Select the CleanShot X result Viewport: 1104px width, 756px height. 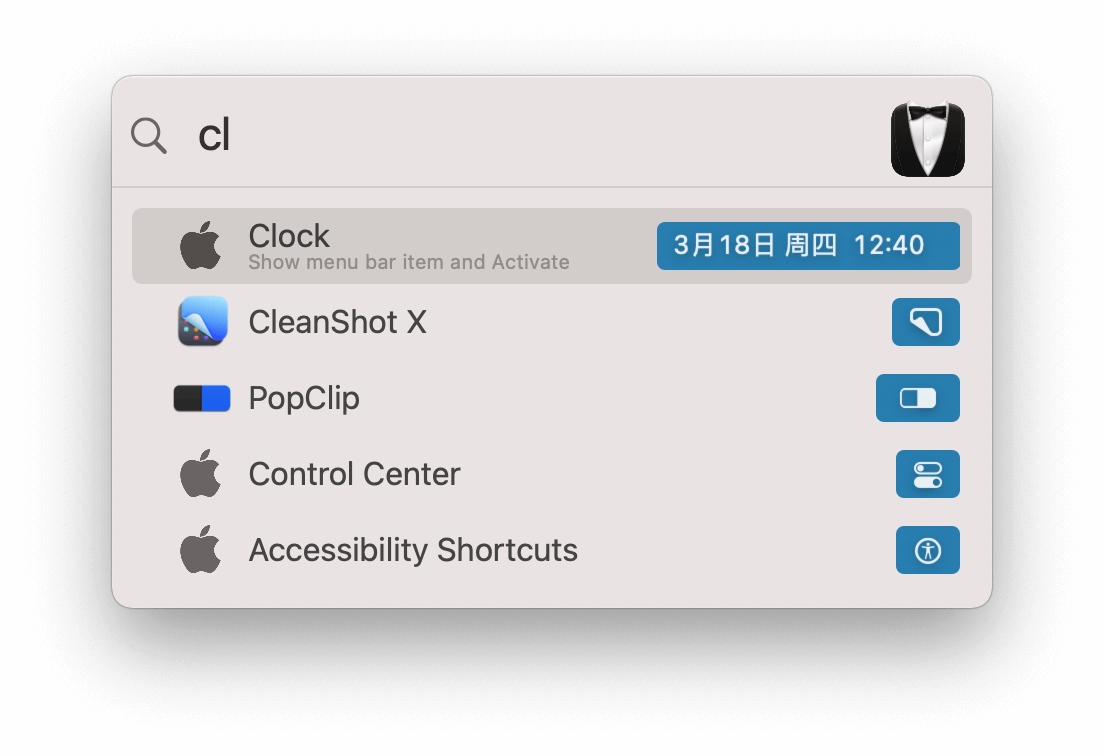551,322
